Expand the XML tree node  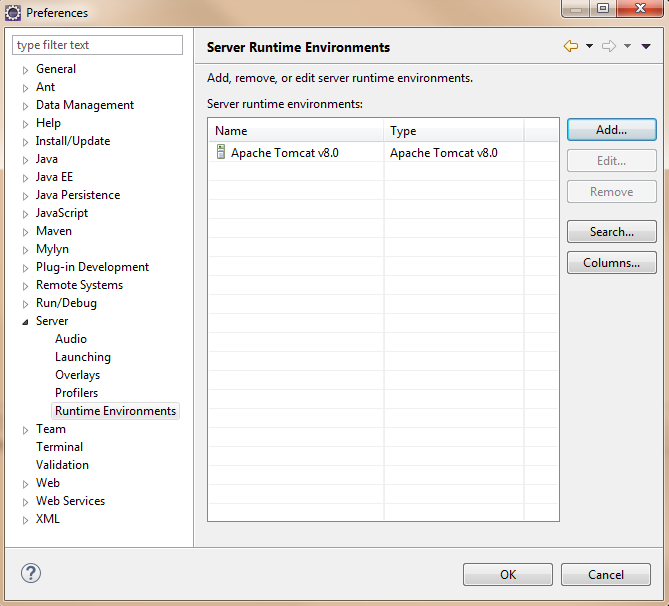(x=25, y=520)
